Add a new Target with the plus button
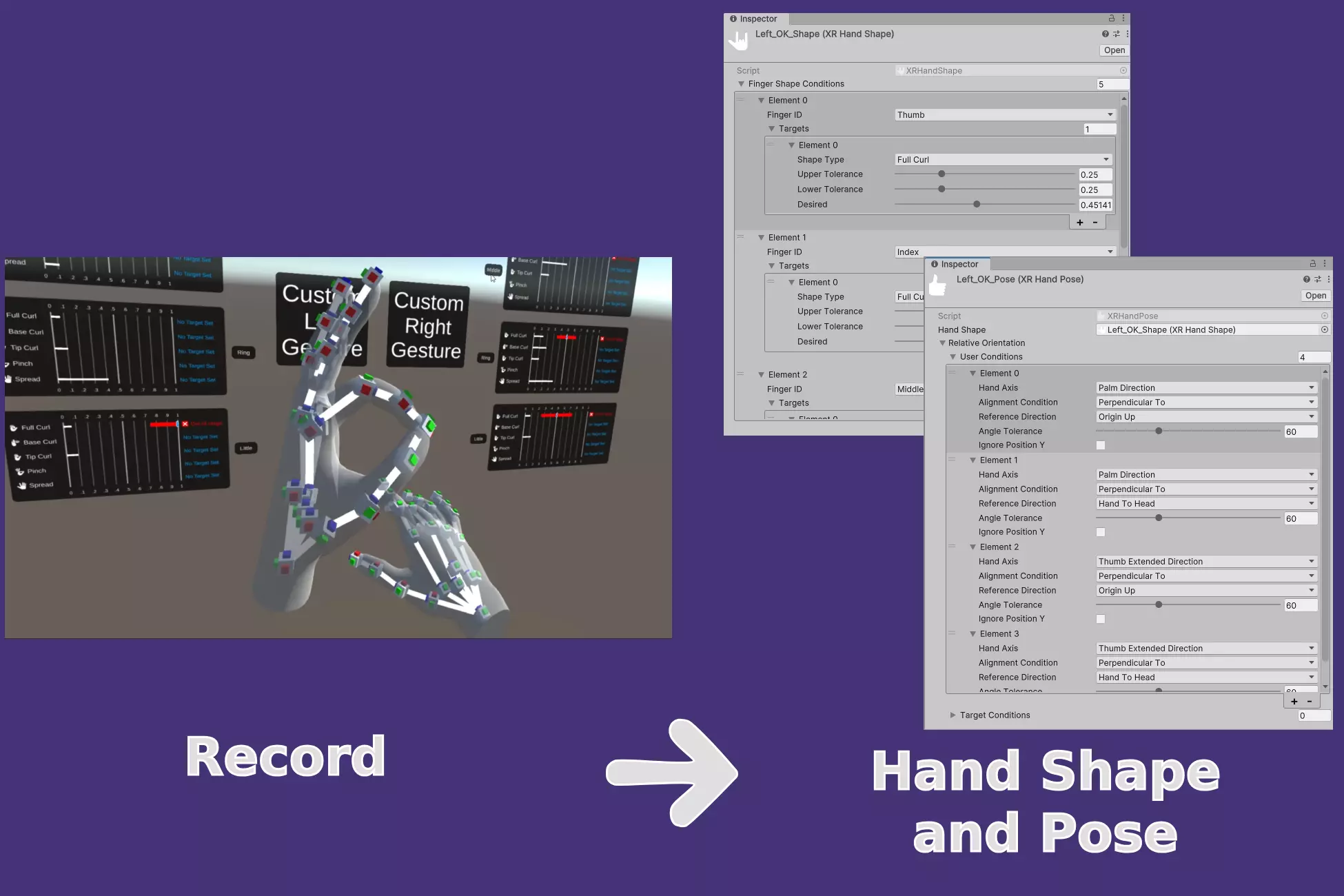The width and height of the screenshot is (1344, 896). (x=1079, y=222)
